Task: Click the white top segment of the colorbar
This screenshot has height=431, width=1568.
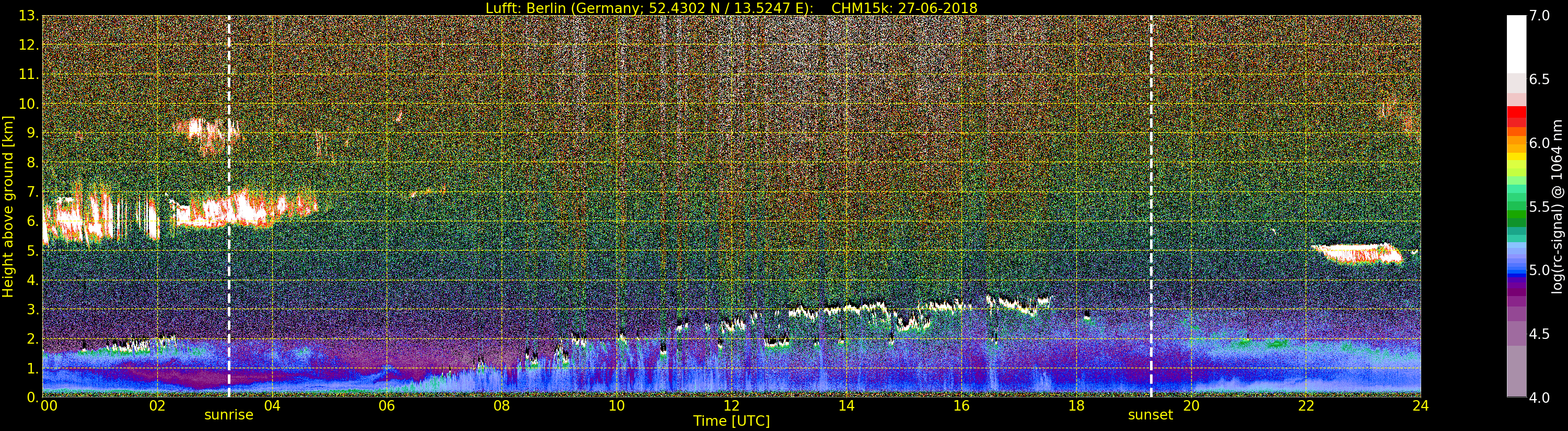Action: click(1516, 44)
